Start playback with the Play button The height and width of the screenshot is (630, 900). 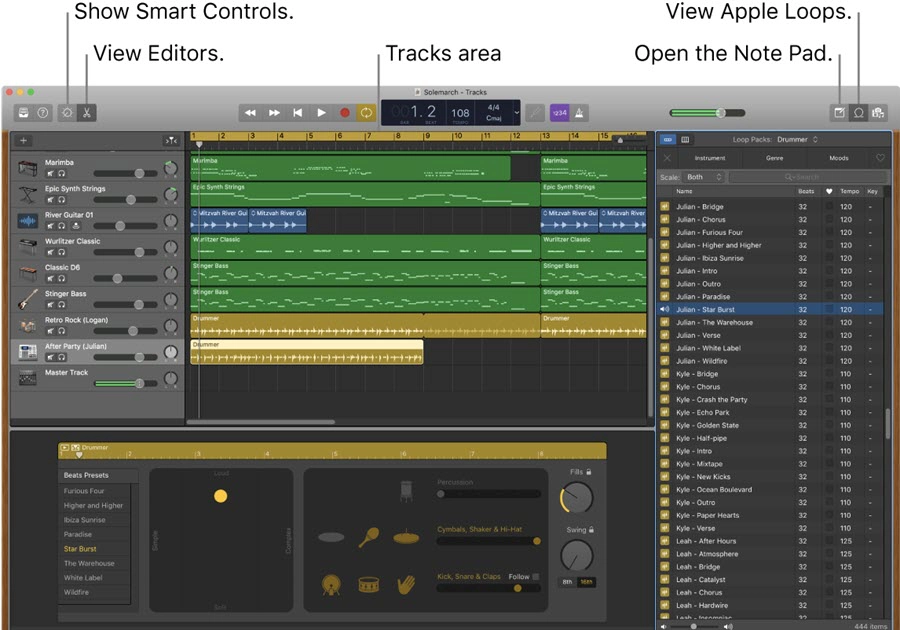(321, 113)
